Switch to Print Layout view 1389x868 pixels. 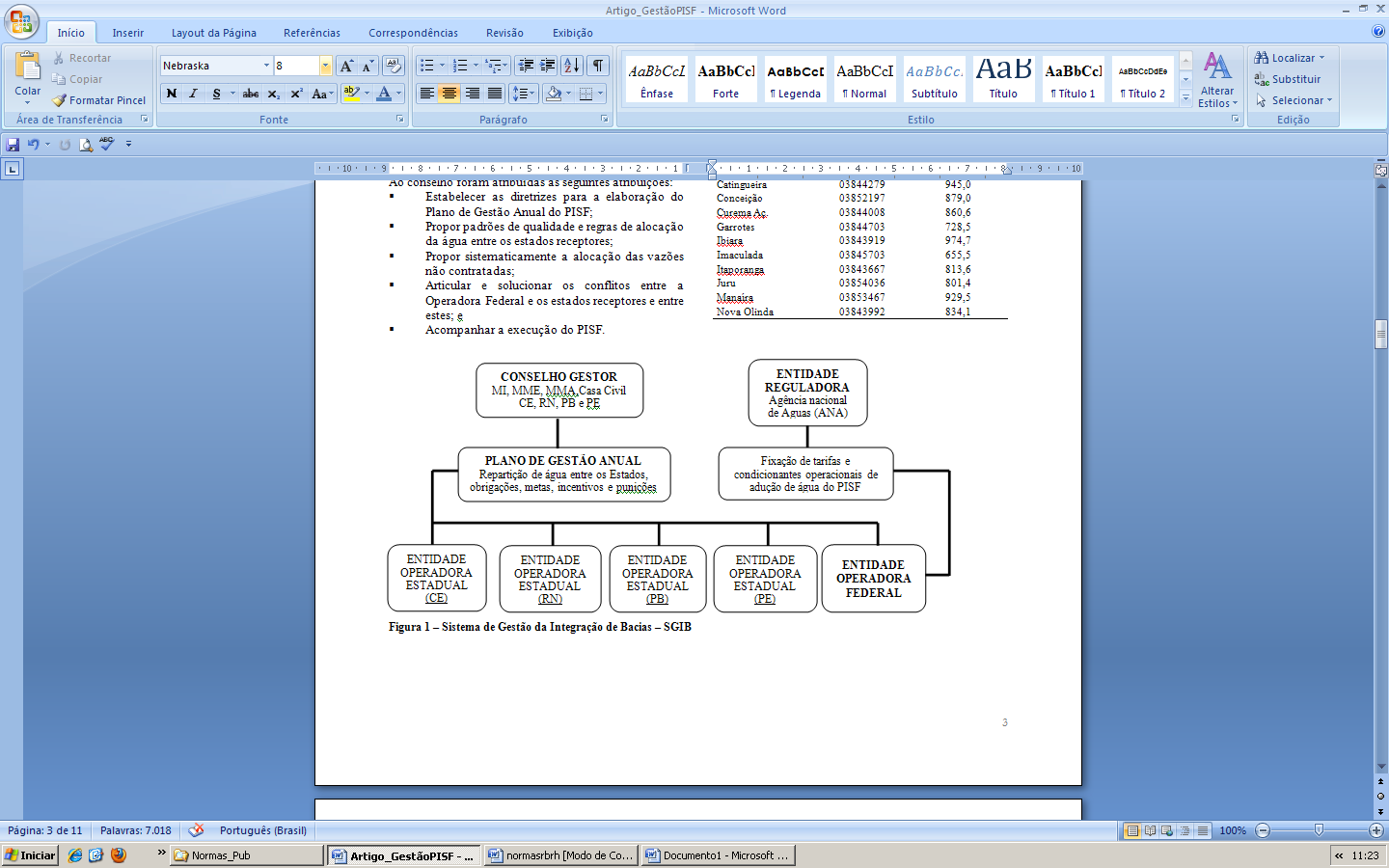pos(1132,830)
